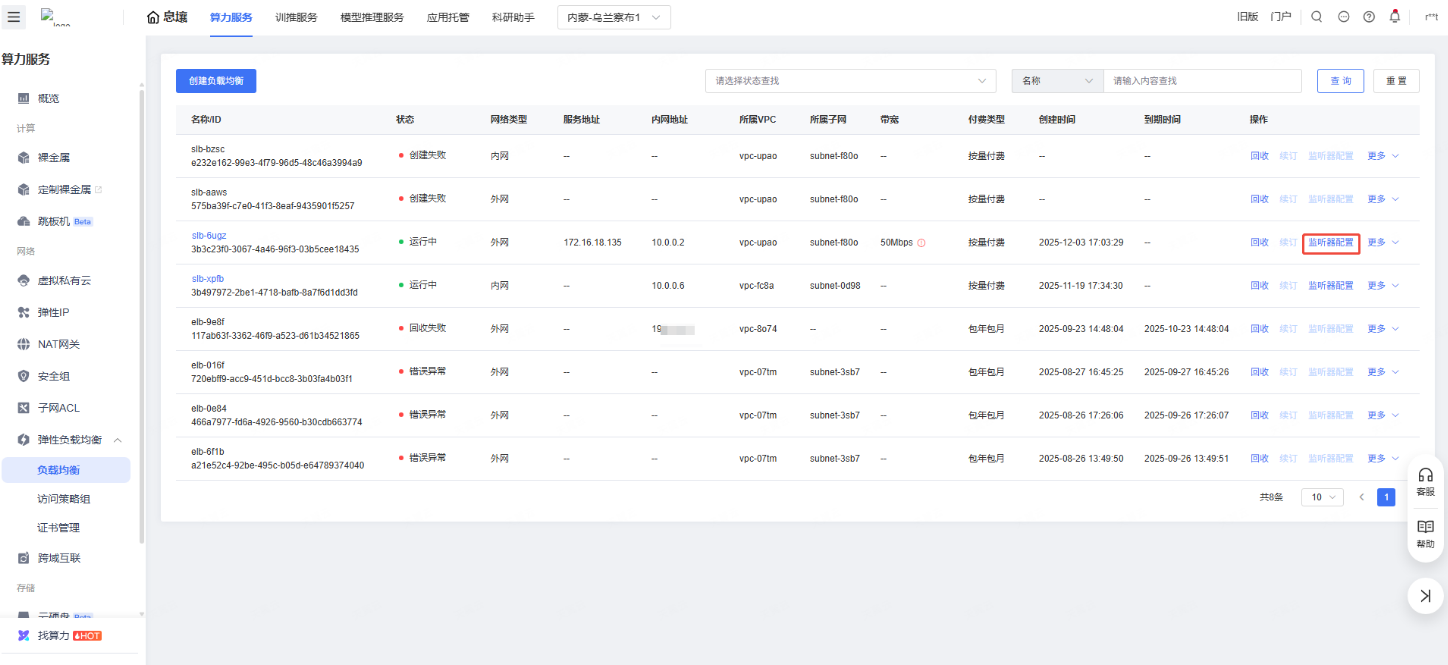
Task: Select 证书管理 in the sidebar
Action: pyautogui.click(x=58, y=527)
